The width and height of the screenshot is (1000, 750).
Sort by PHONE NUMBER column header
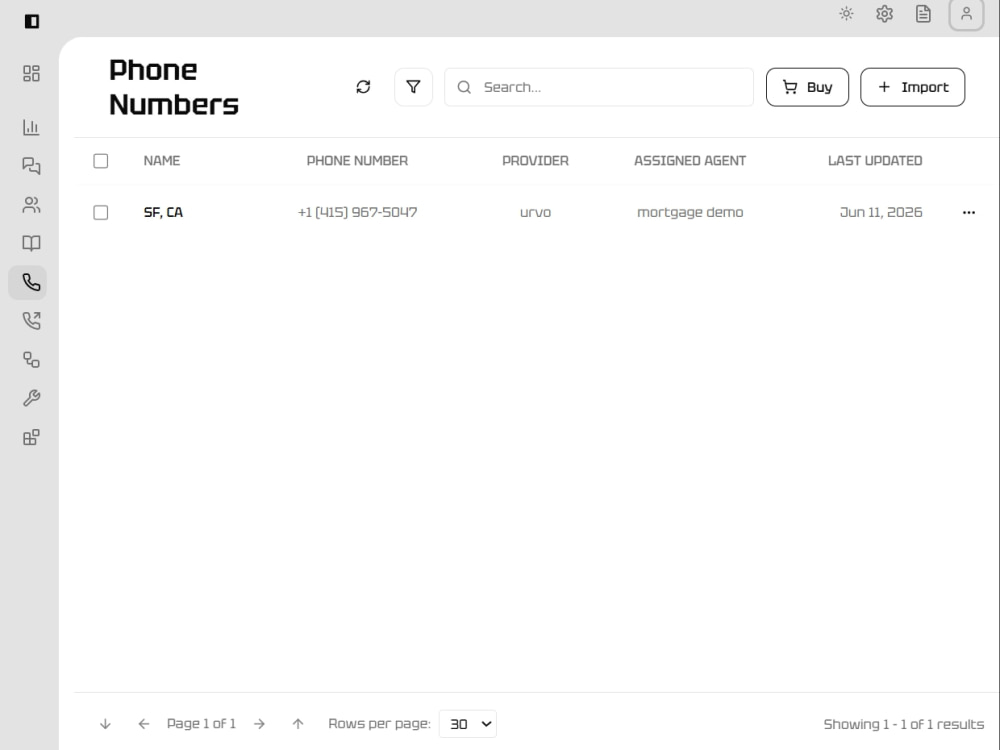click(357, 161)
